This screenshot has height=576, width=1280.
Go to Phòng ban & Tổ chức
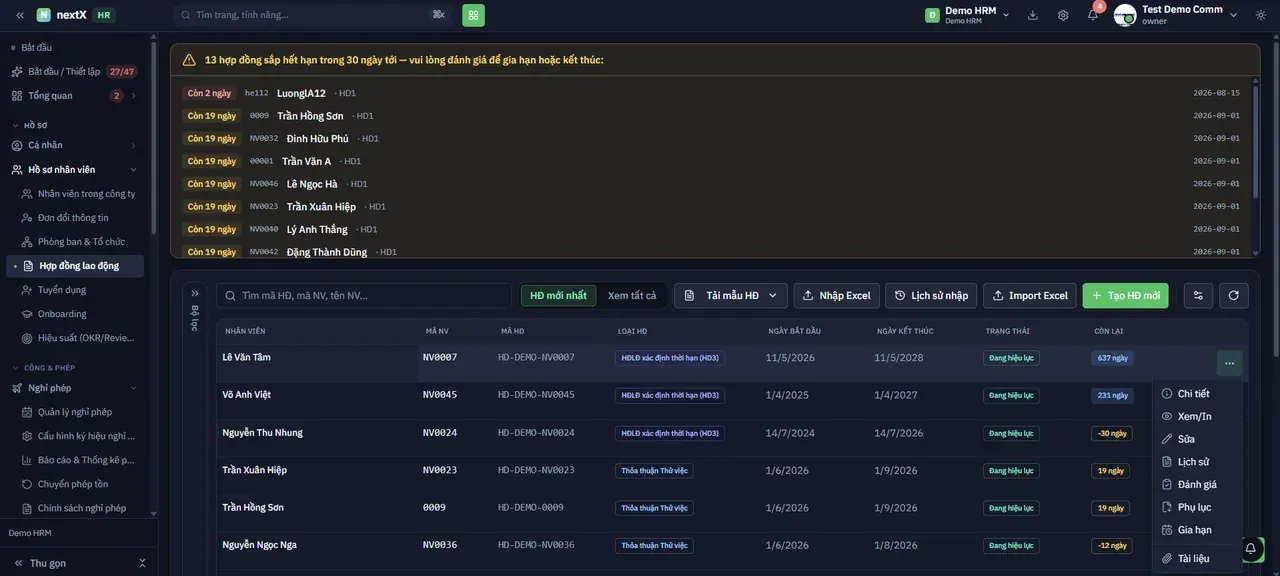(x=81, y=242)
